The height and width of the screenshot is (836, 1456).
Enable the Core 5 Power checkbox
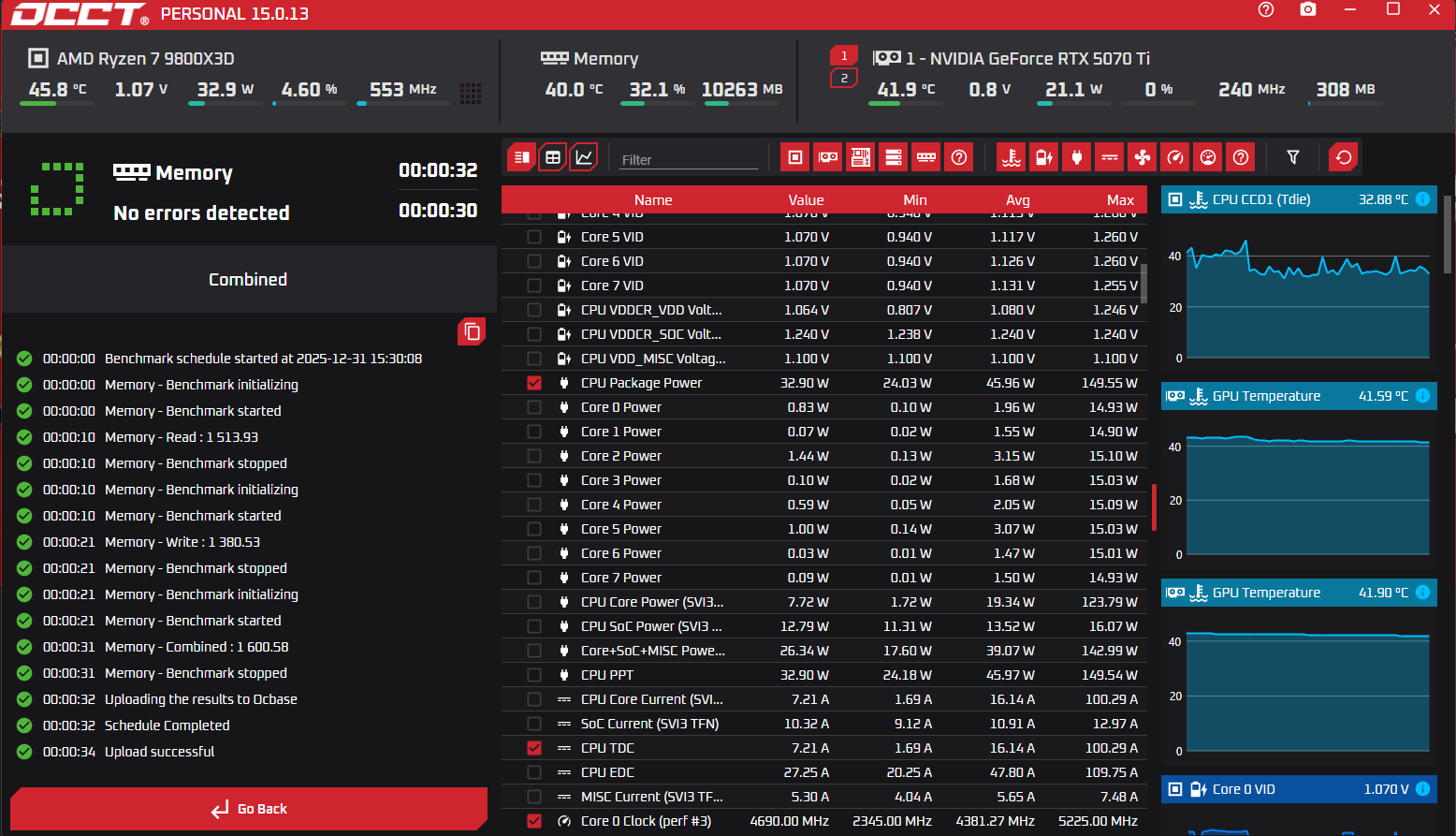coord(534,529)
